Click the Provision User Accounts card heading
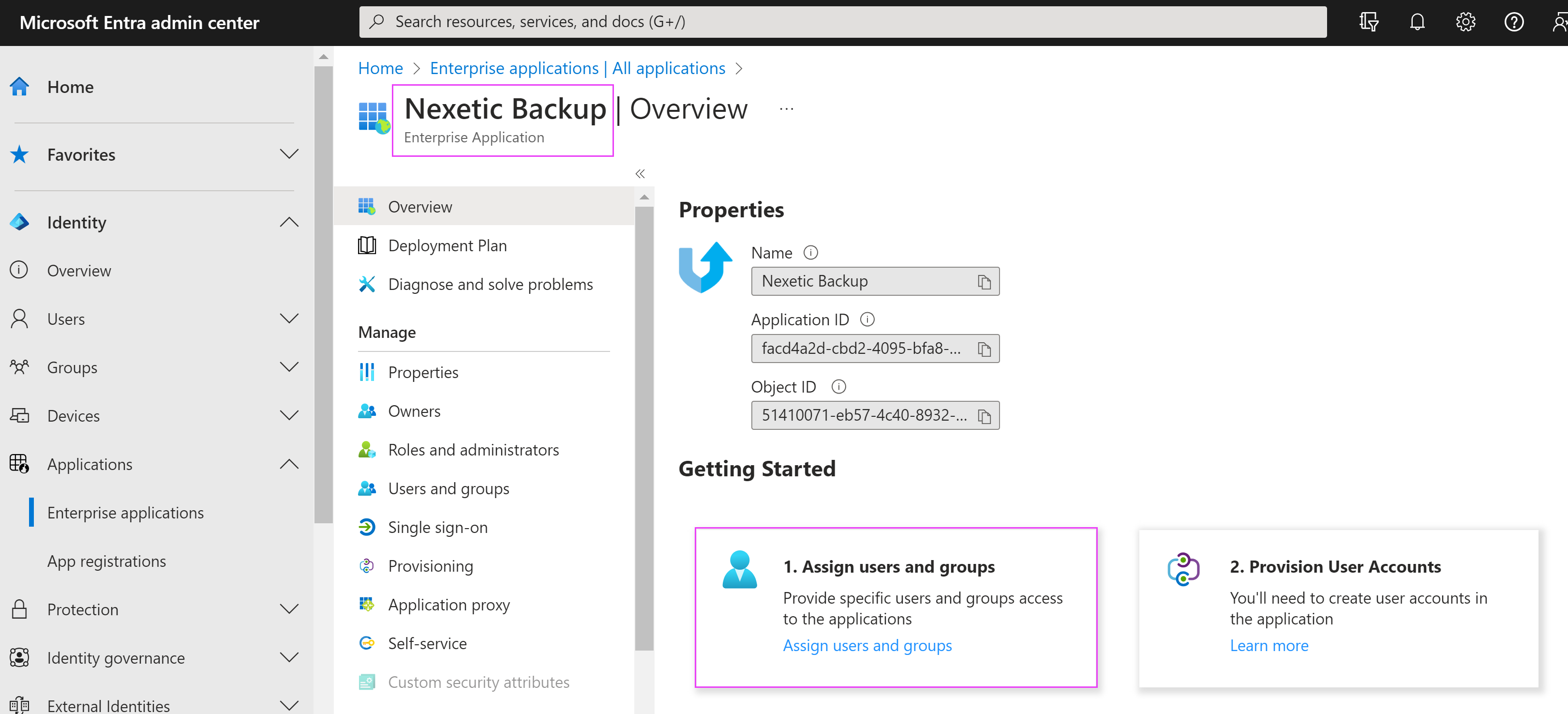1568x714 pixels. 1335,566
